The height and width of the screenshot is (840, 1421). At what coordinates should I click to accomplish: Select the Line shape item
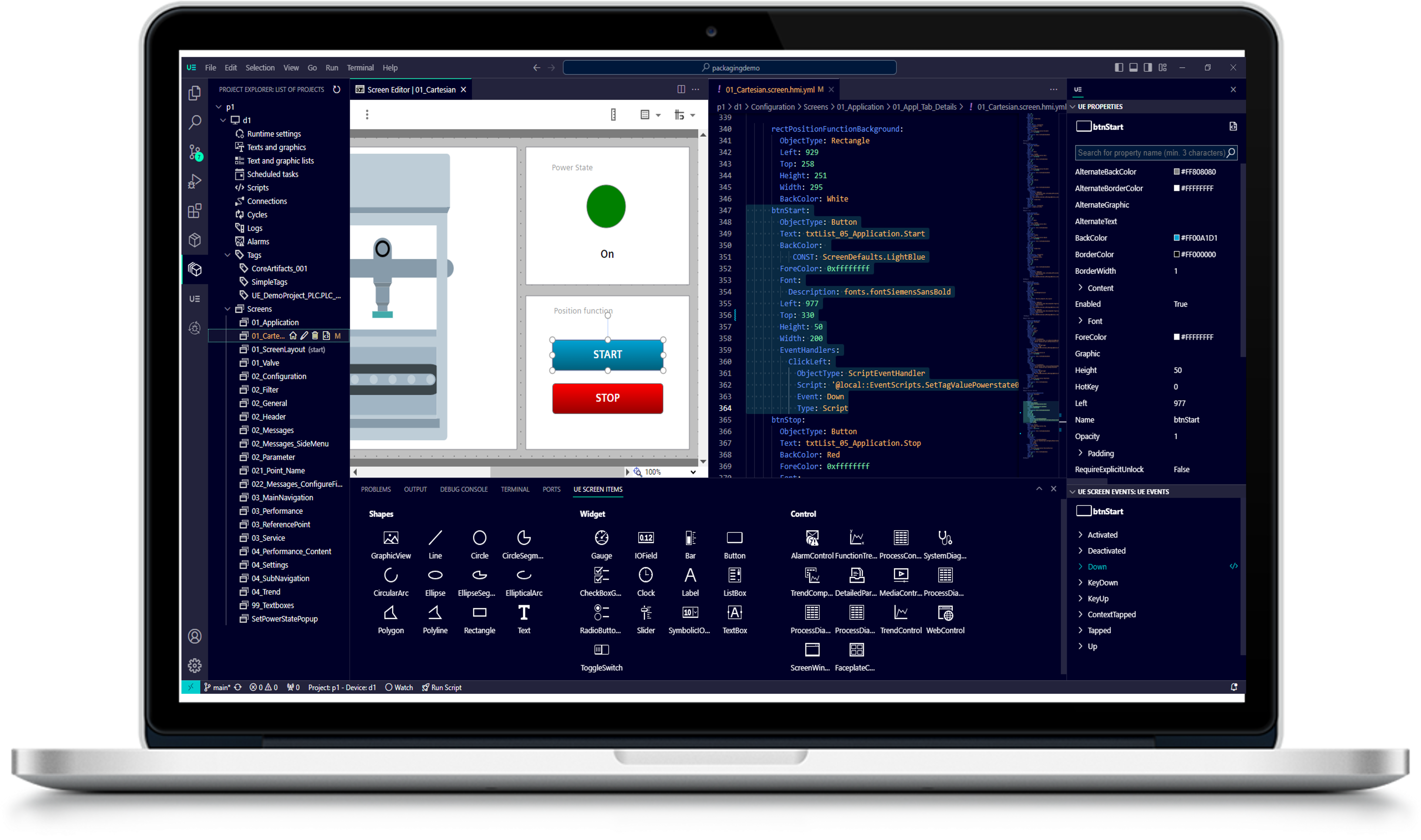coord(435,545)
